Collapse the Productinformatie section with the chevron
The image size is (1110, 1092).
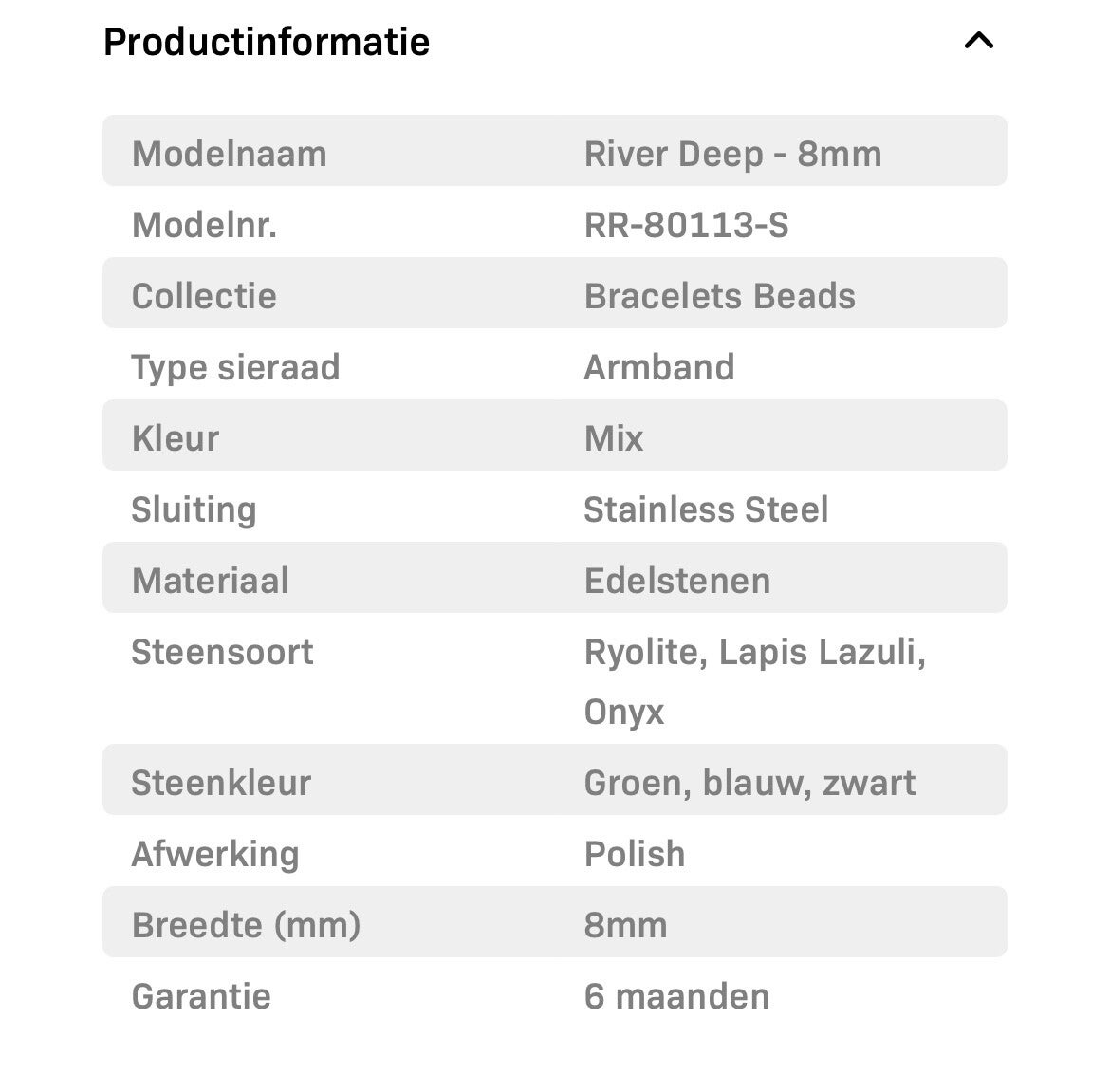point(978,41)
